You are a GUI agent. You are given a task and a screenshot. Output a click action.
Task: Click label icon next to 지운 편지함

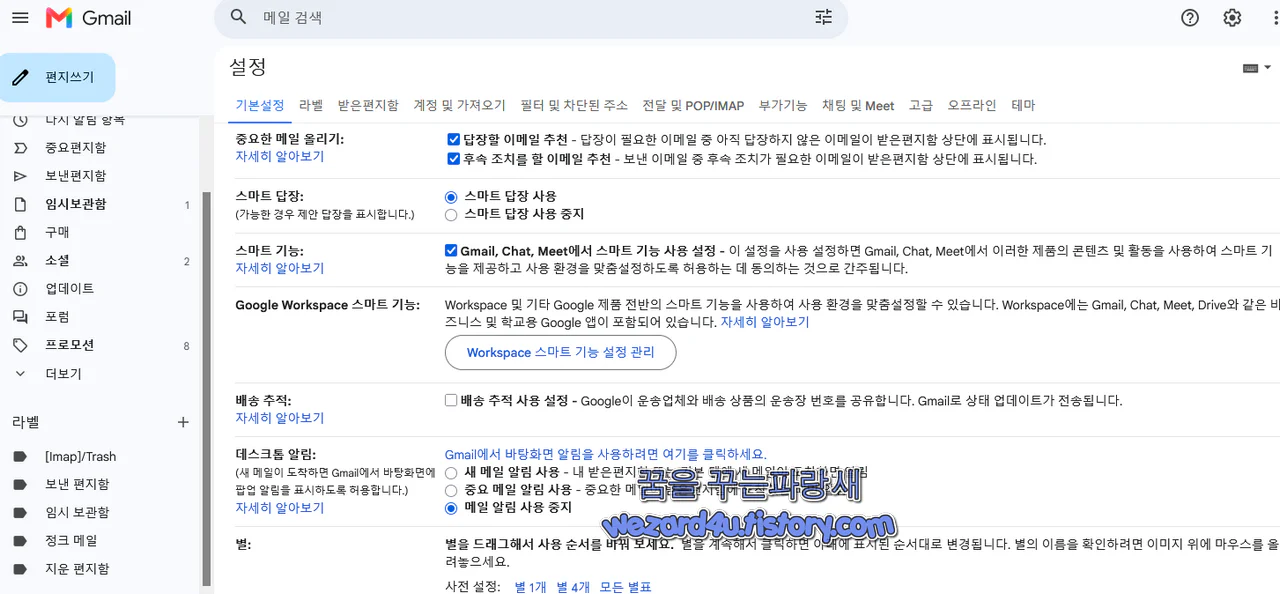click(x=20, y=568)
